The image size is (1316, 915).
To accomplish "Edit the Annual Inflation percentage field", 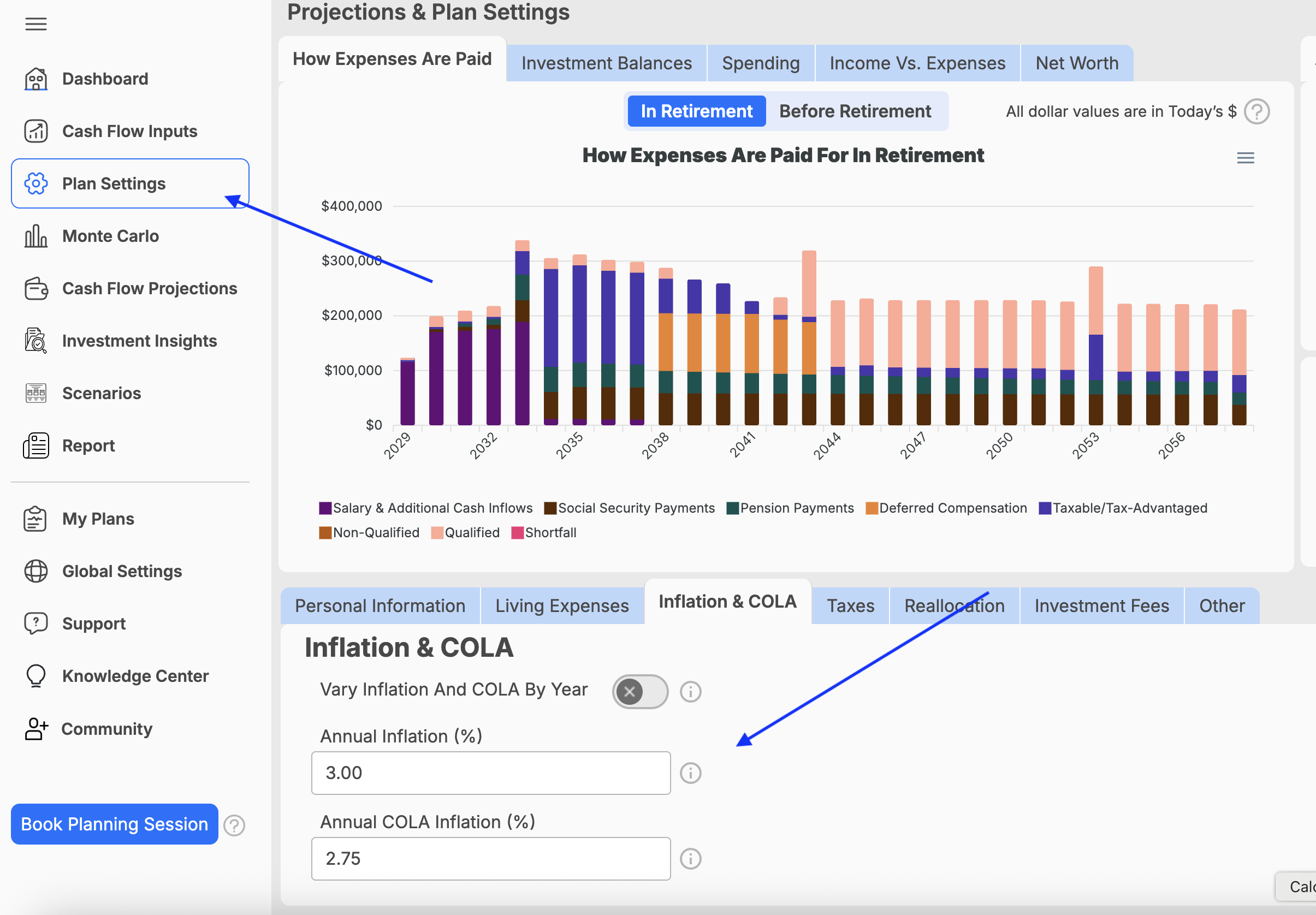I will tap(490, 773).
